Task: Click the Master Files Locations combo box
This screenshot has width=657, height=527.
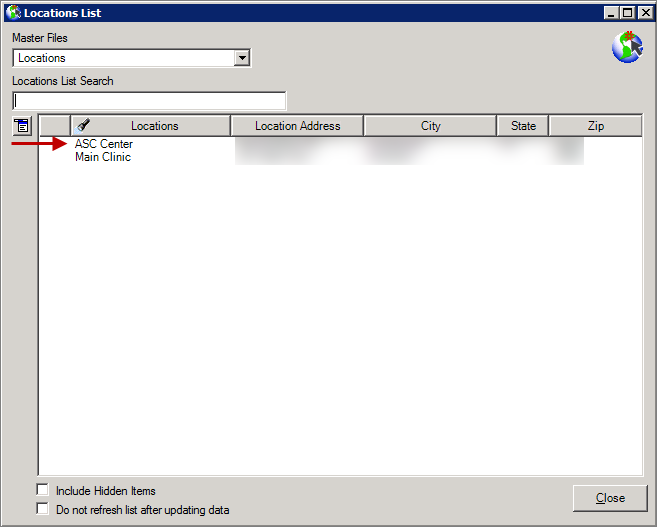Action: click(132, 58)
